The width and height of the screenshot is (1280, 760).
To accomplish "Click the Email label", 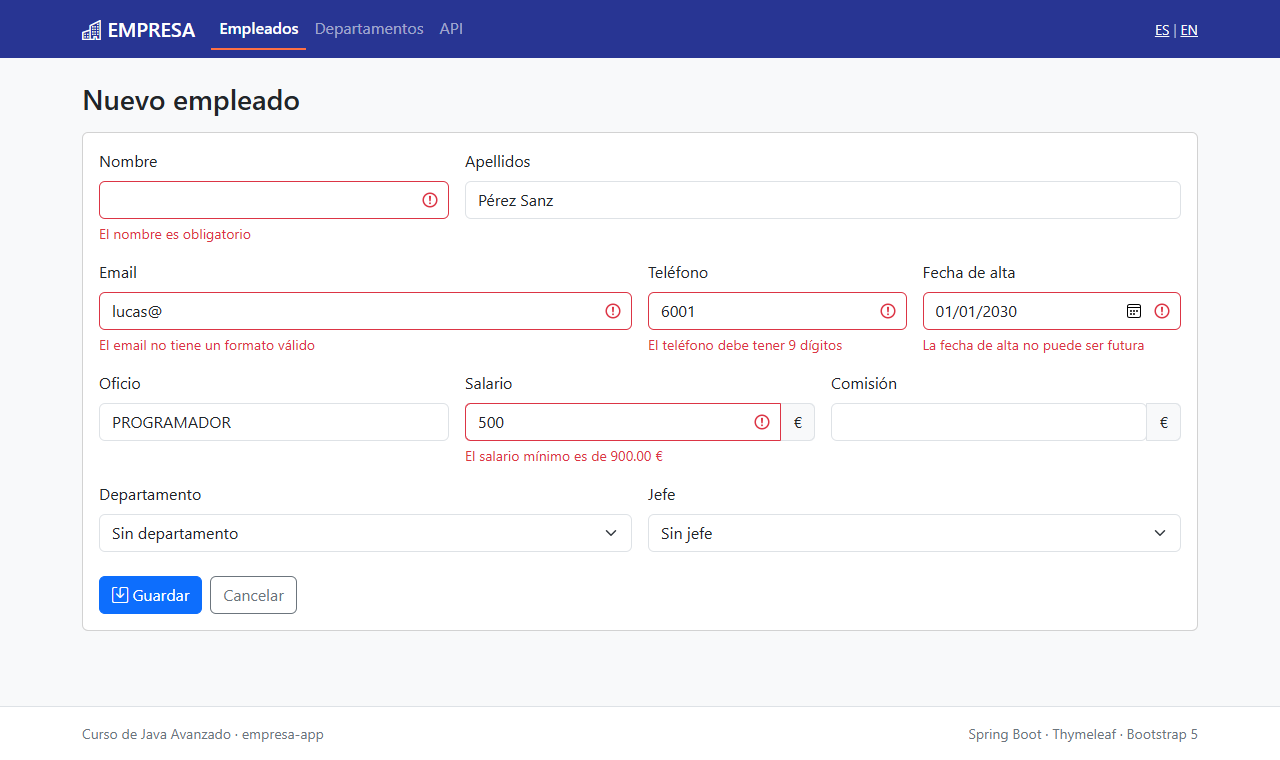I will [118, 272].
